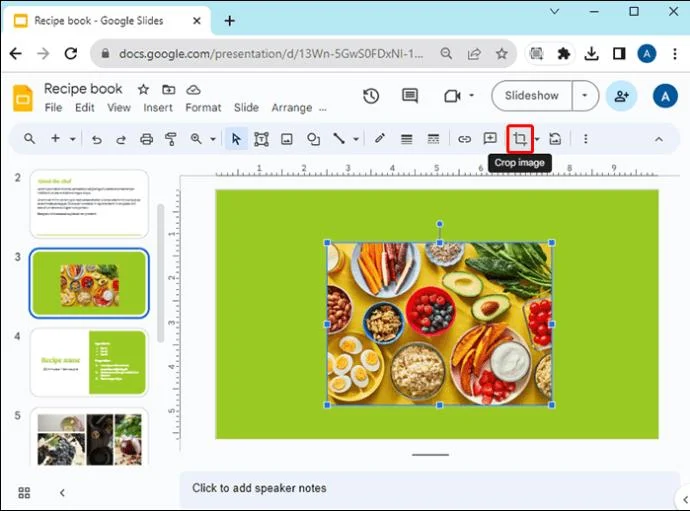
Task: Click the image rotation handle
Action: coord(439,224)
